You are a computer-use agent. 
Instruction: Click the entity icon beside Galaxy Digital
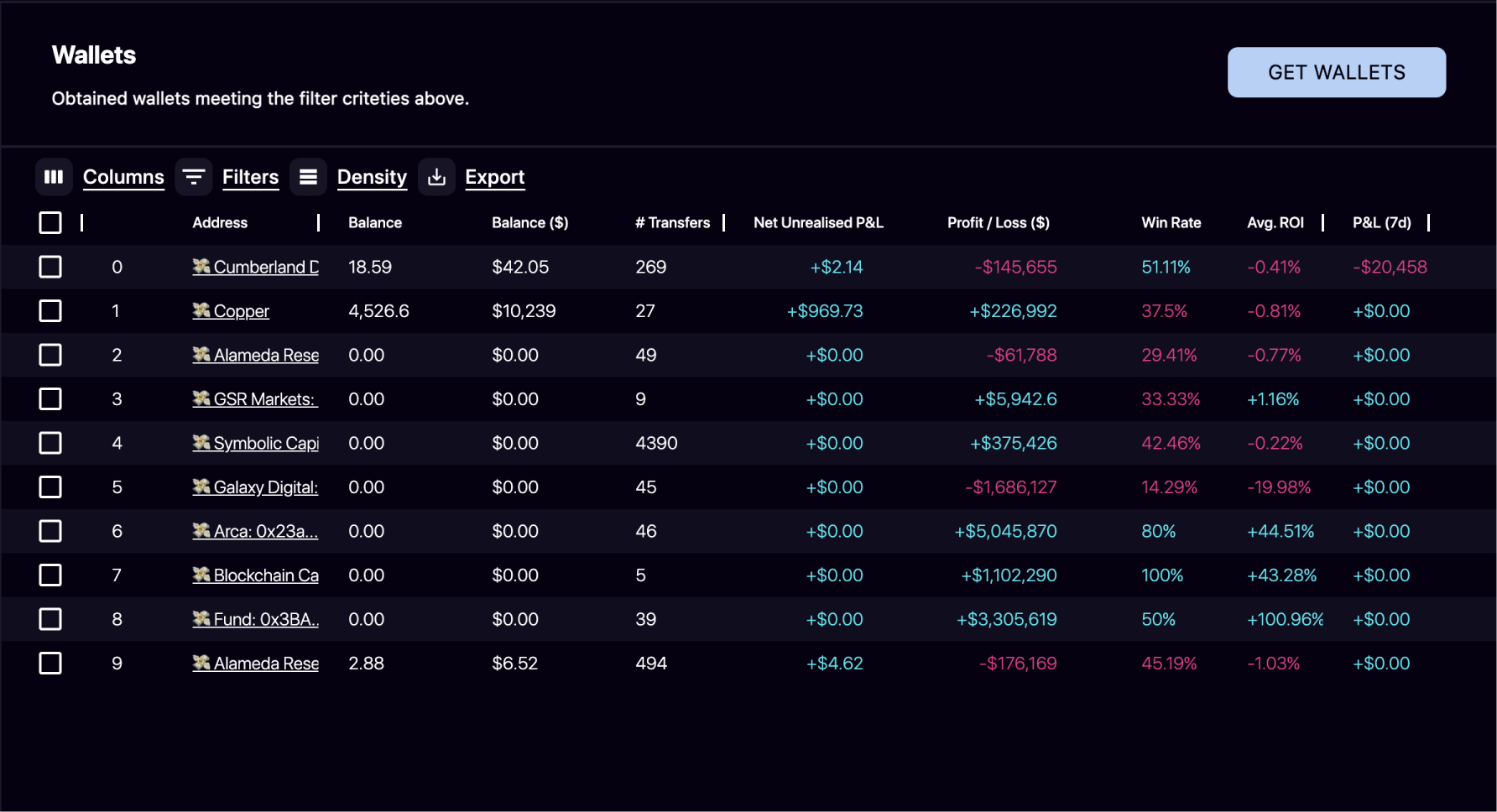201,487
